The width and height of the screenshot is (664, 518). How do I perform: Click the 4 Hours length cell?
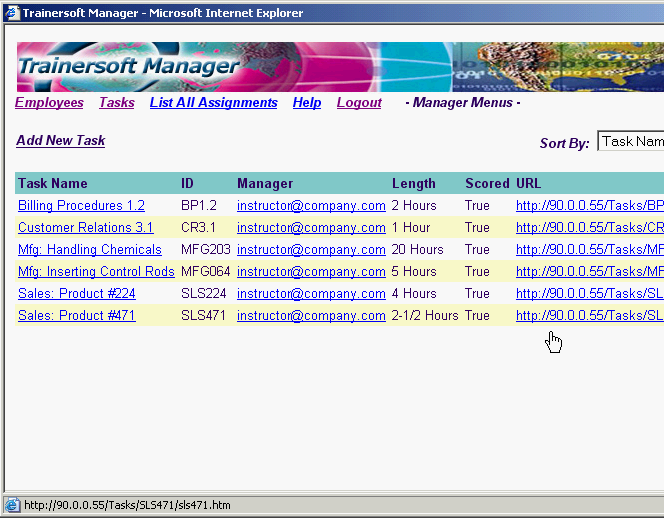tap(414, 294)
